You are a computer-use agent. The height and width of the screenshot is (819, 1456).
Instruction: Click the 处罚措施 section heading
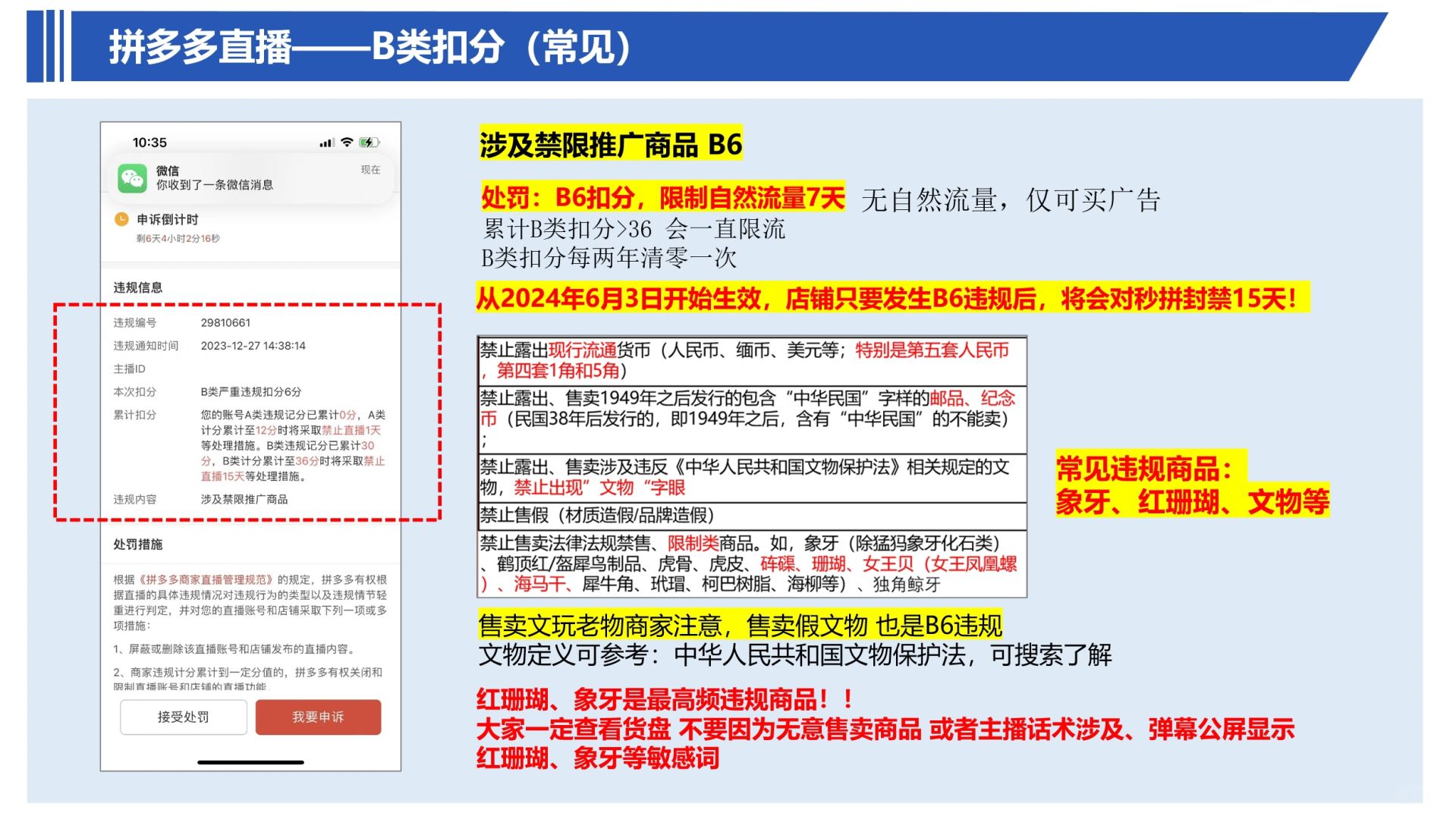(x=138, y=544)
